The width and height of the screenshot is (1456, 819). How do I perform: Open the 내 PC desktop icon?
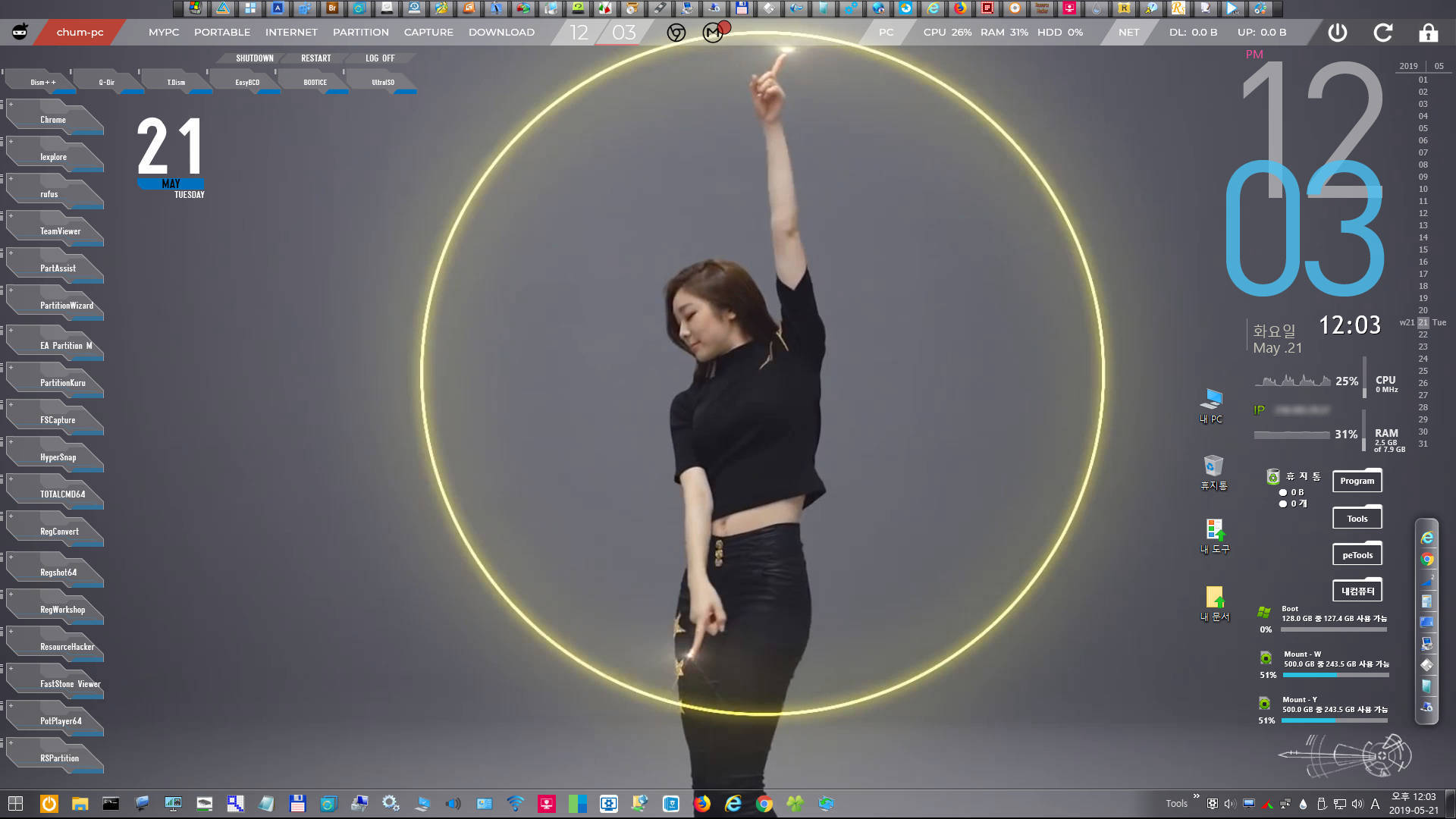point(1211,406)
